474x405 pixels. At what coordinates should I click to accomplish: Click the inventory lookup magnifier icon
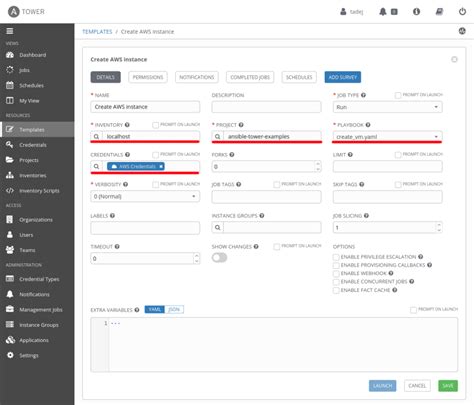96,136
